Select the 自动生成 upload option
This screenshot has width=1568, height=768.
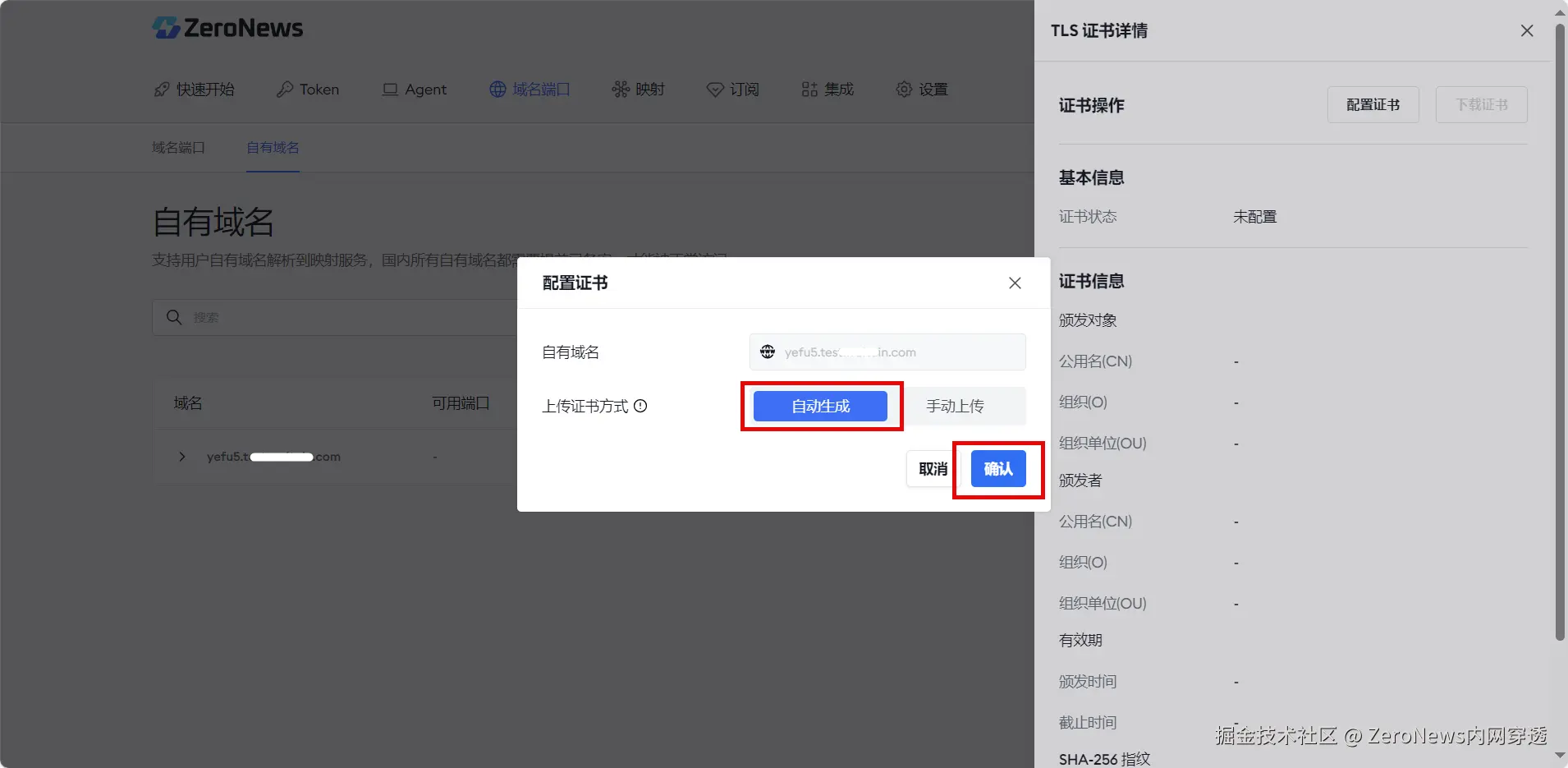point(820,406)
